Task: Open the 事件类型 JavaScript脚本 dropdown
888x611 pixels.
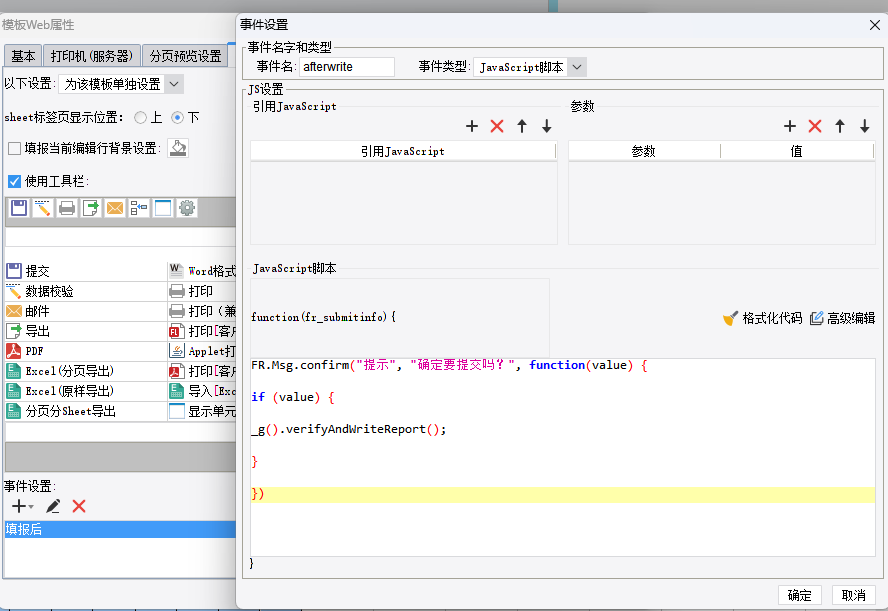Action: tap(576, 67)
